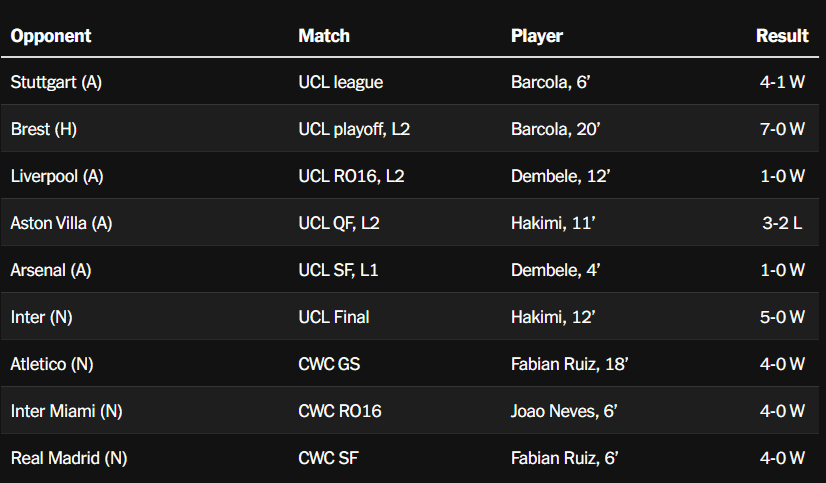Select the Arsenal (A) opponent cell
Viewport: 826px width, 483px height.
(x=52, y=270)
